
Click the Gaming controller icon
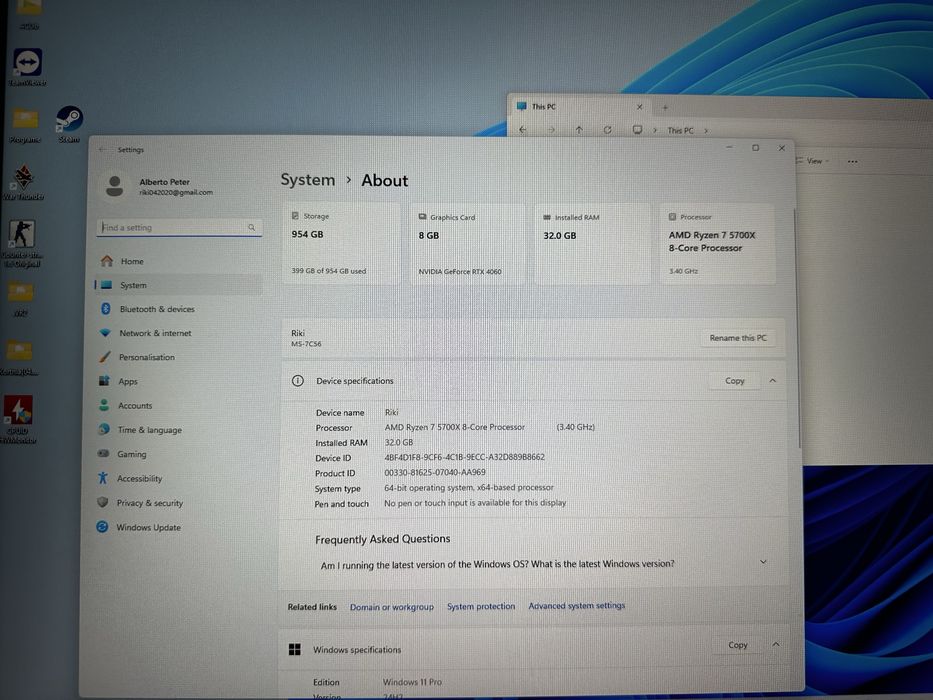click(104, 454)
